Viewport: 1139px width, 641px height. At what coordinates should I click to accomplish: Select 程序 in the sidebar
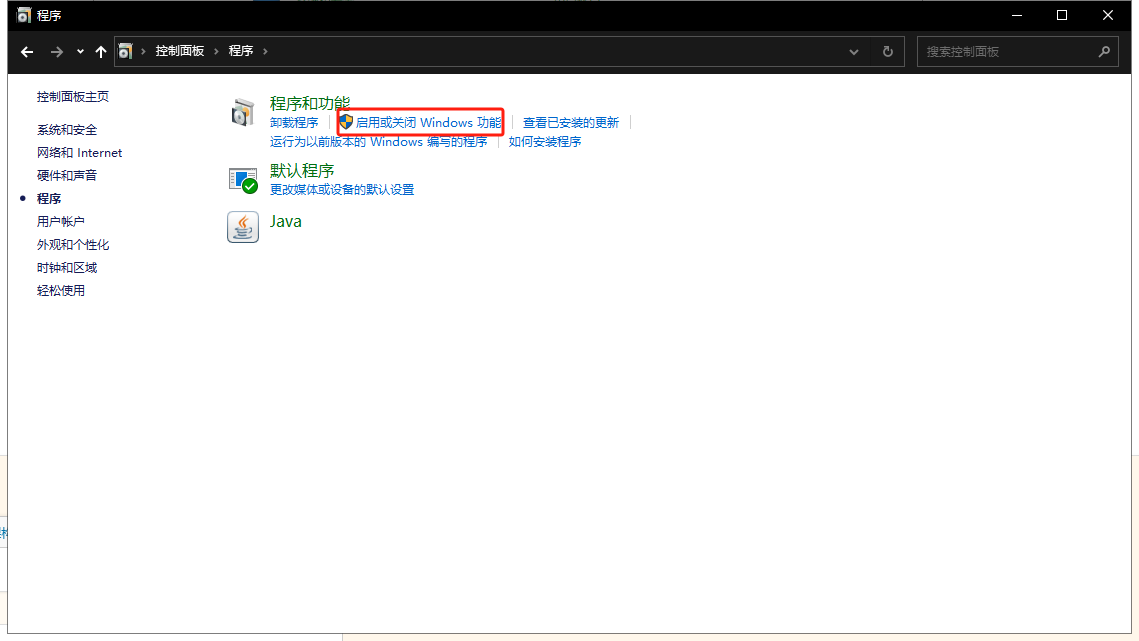pos(49,198)
